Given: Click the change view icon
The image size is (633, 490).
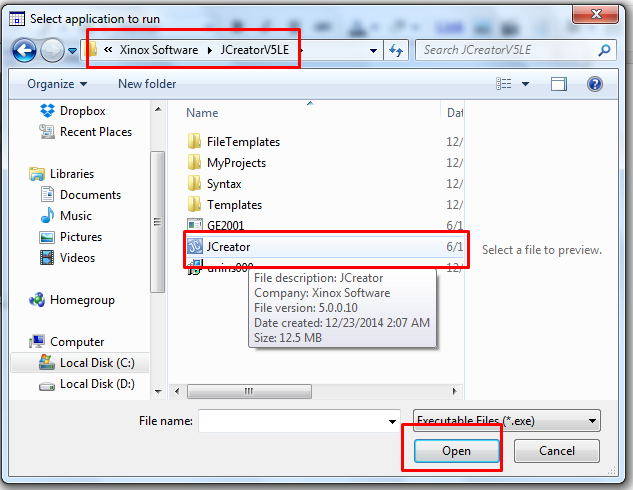Looking at the screenshot, I should [503, 84].
